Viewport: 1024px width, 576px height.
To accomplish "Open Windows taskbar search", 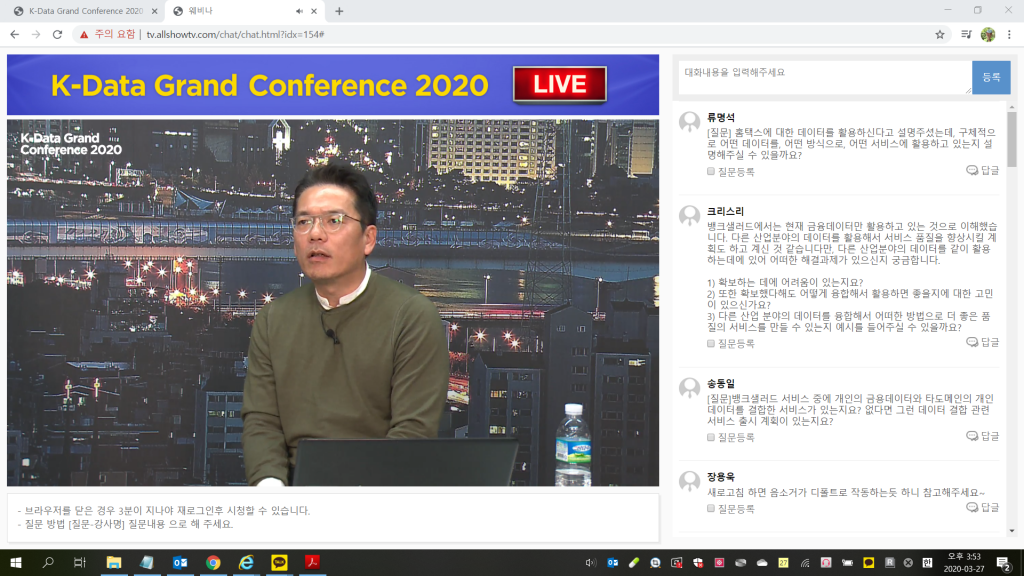I will click(48, 562).
